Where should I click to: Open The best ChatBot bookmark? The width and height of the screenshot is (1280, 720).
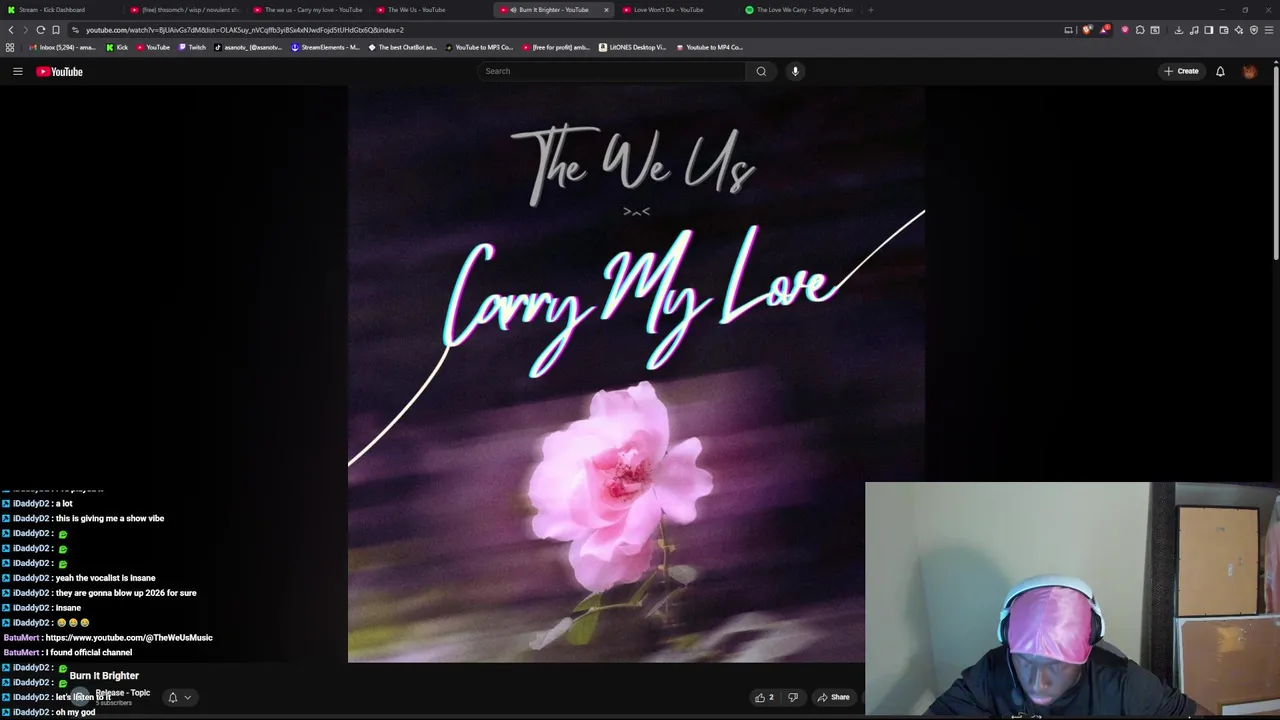pos(403,47)
